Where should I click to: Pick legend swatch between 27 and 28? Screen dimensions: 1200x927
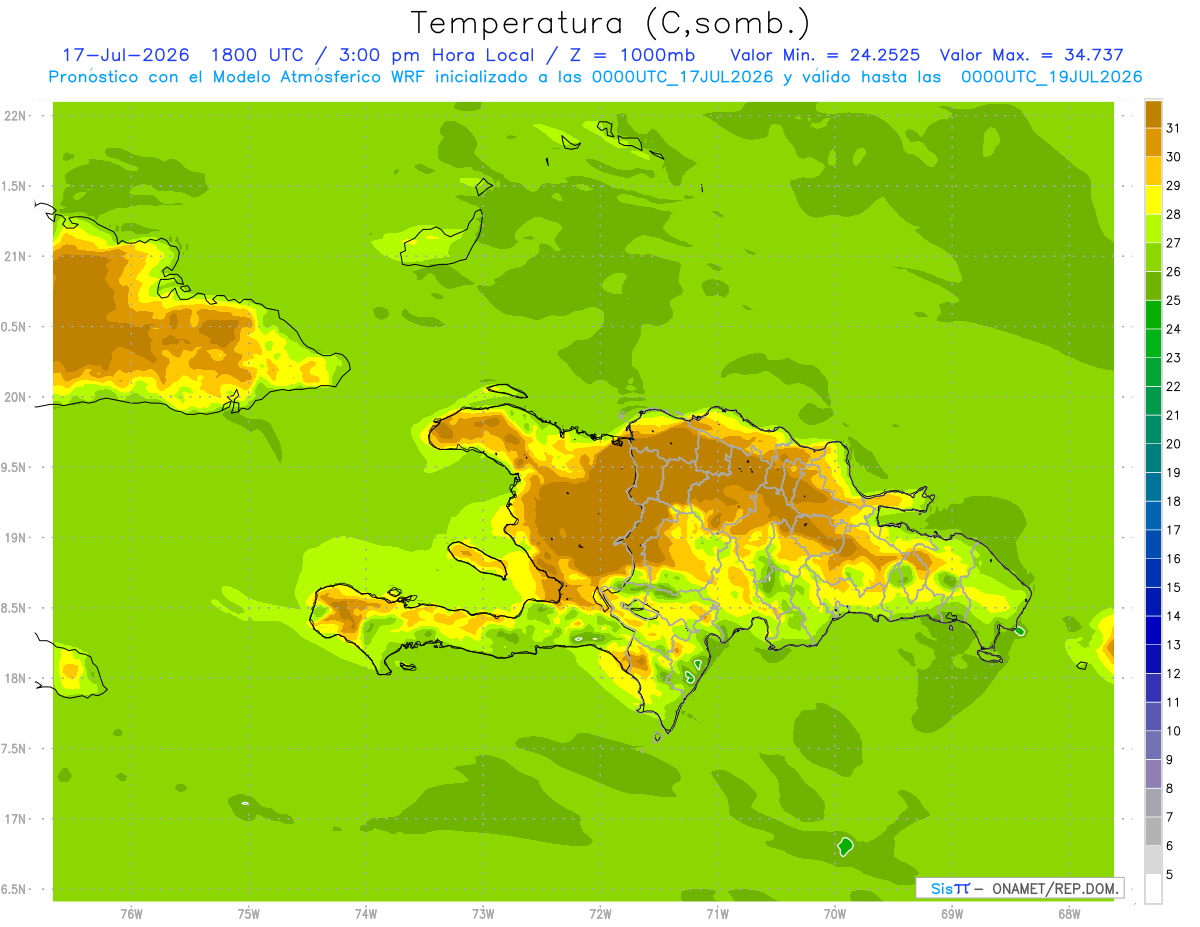pyautogui.click(x=1153, y=228)
